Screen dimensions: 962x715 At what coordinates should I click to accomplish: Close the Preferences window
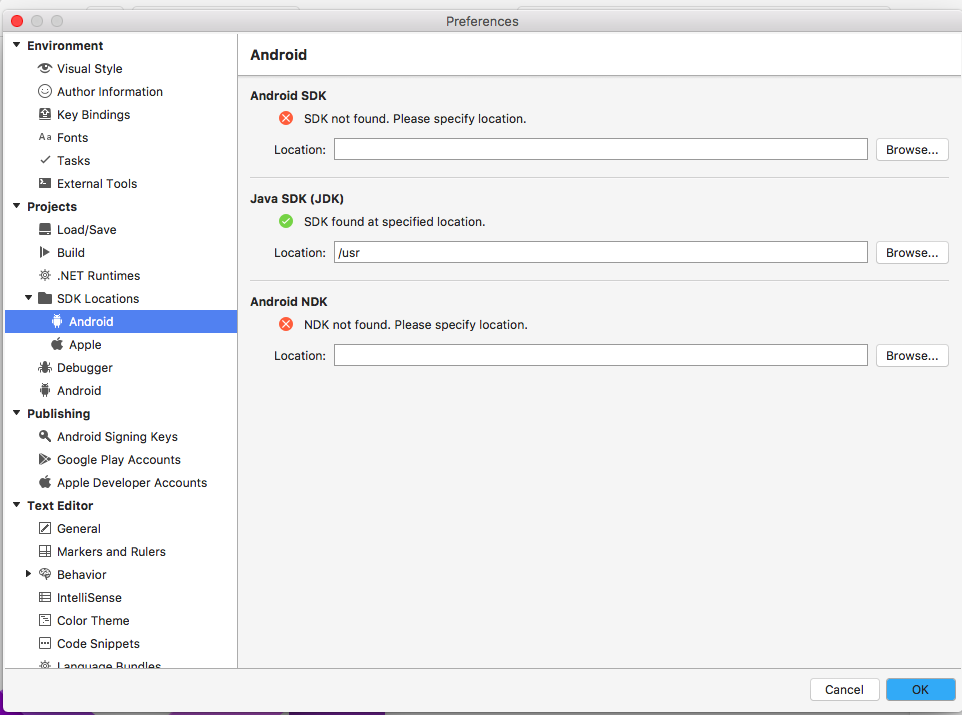click(17, 21)
